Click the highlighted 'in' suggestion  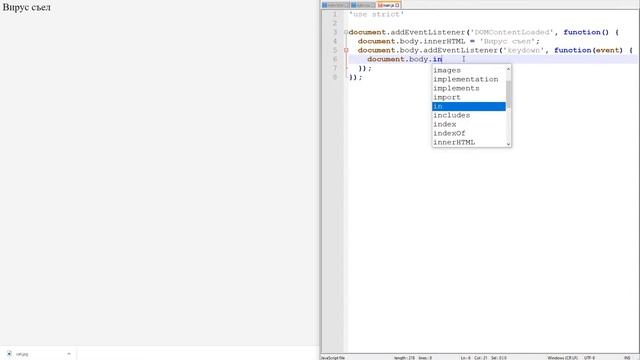(469, 106)
